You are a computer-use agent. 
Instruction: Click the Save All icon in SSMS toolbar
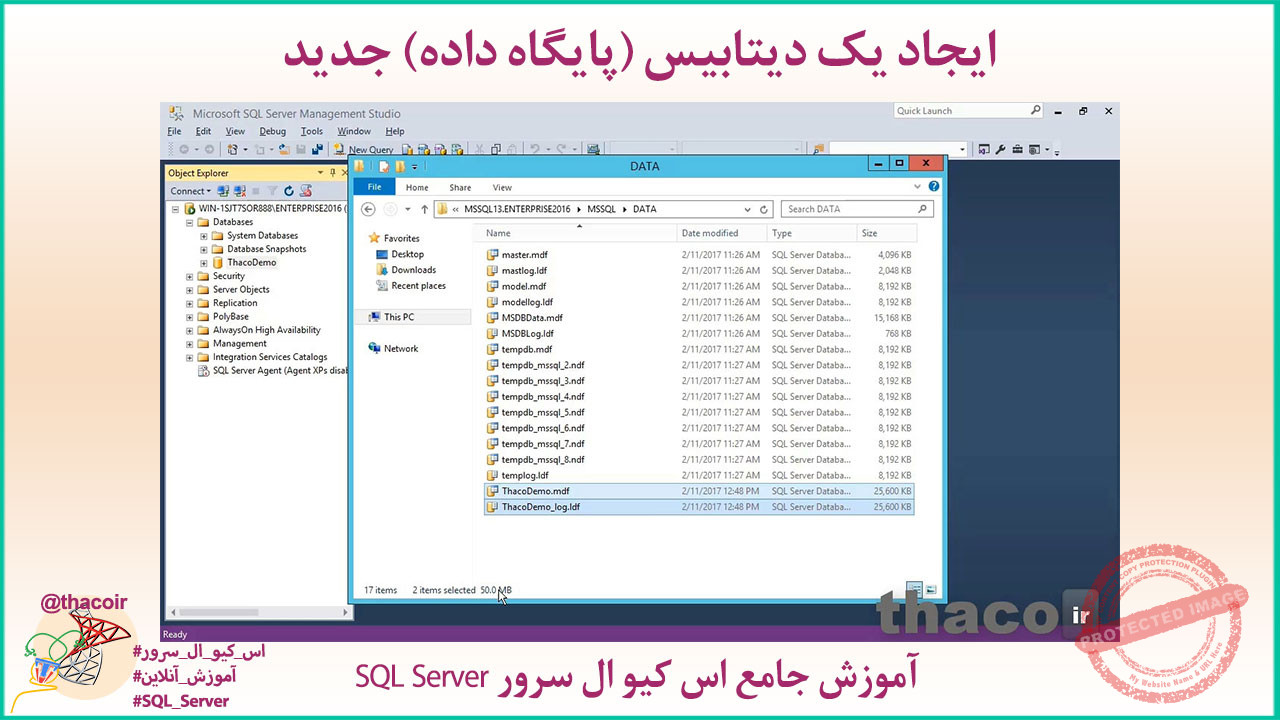coord(317,149)
